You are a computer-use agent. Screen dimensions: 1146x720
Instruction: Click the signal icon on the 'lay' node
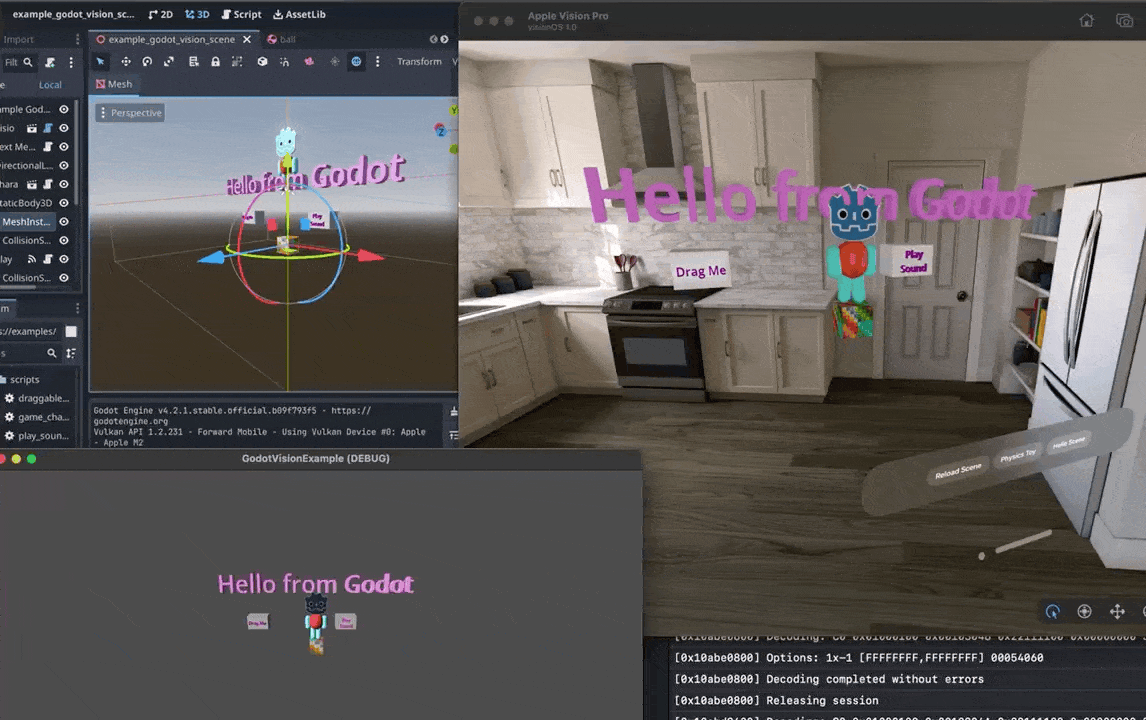click(31, 259)
